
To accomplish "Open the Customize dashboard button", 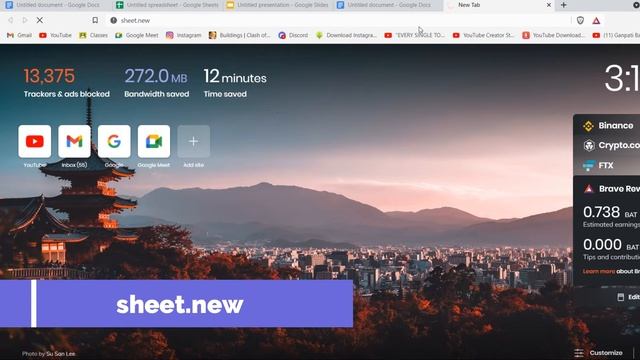I will 598,353.
